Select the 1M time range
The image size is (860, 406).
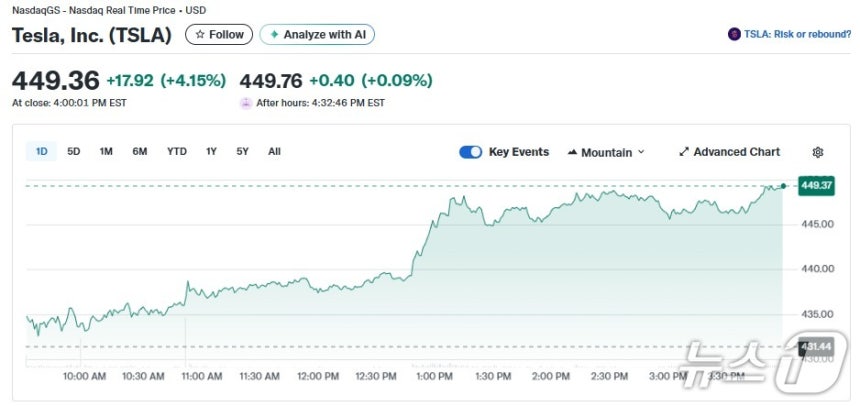pyautogui.click(x=106, y=152)
